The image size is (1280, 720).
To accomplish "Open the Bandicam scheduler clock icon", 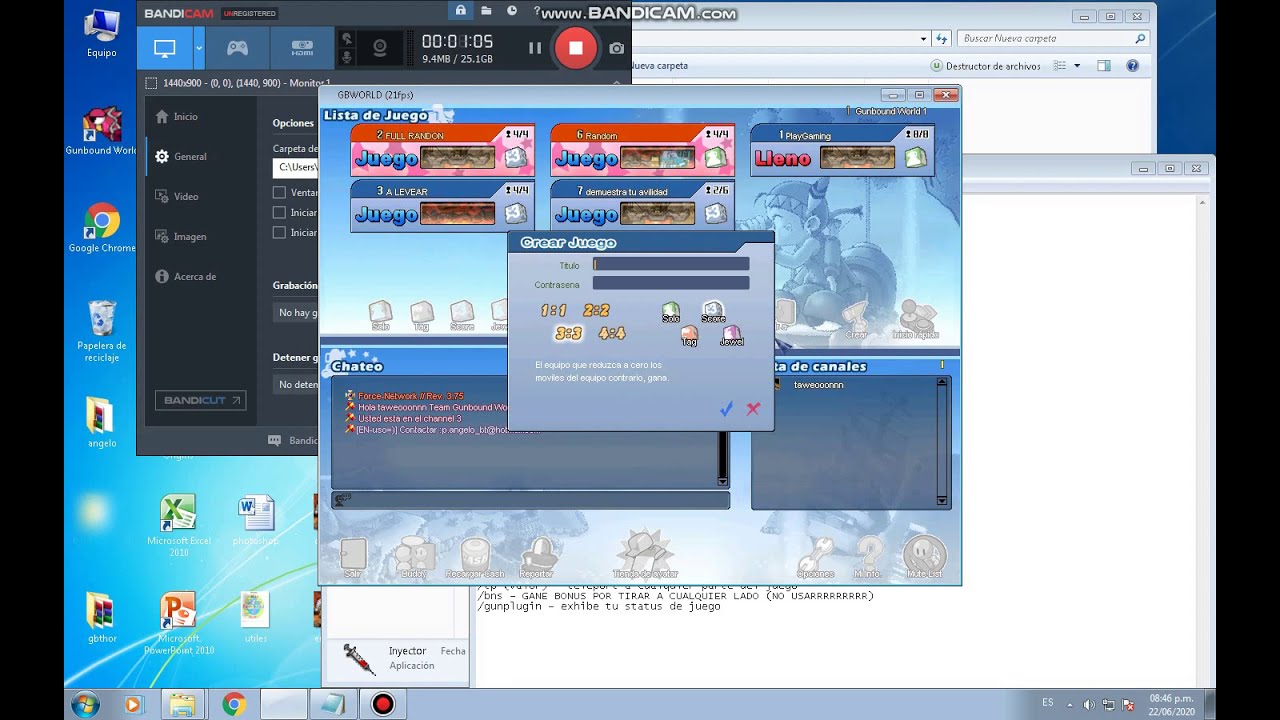I will [512, 11].
